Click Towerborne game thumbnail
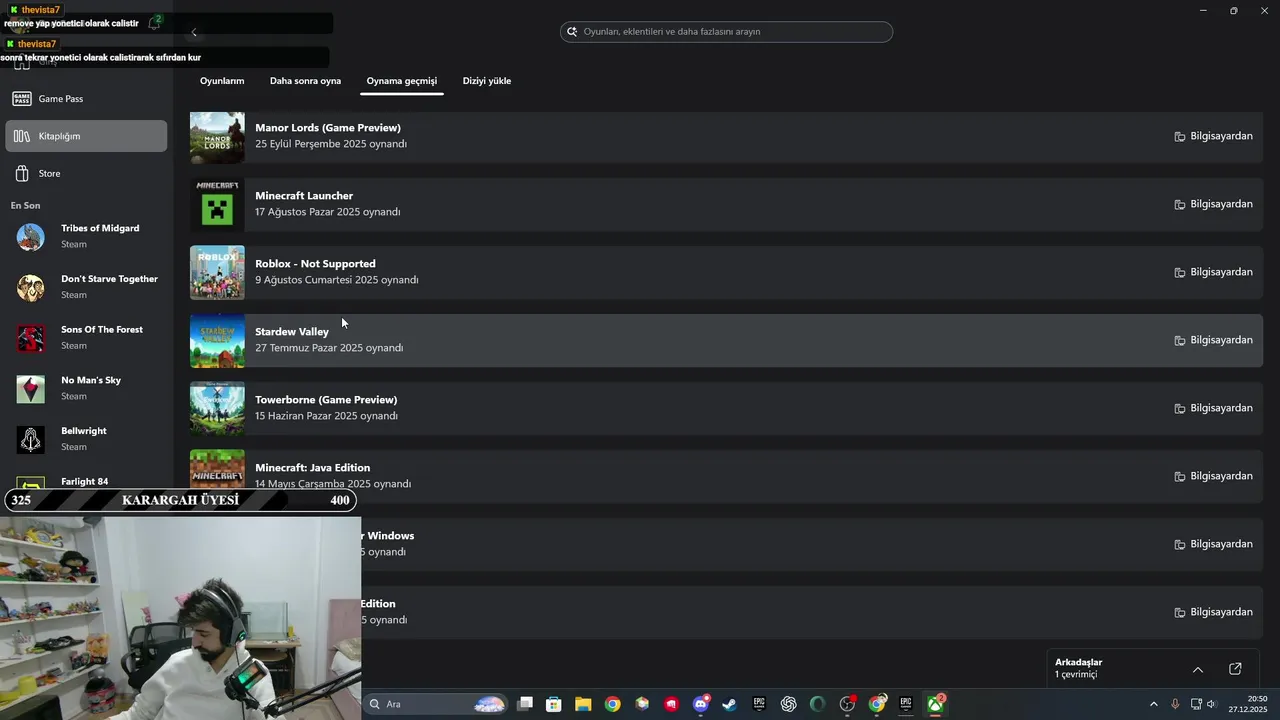The image size is (1280, 720). (217, 408)
